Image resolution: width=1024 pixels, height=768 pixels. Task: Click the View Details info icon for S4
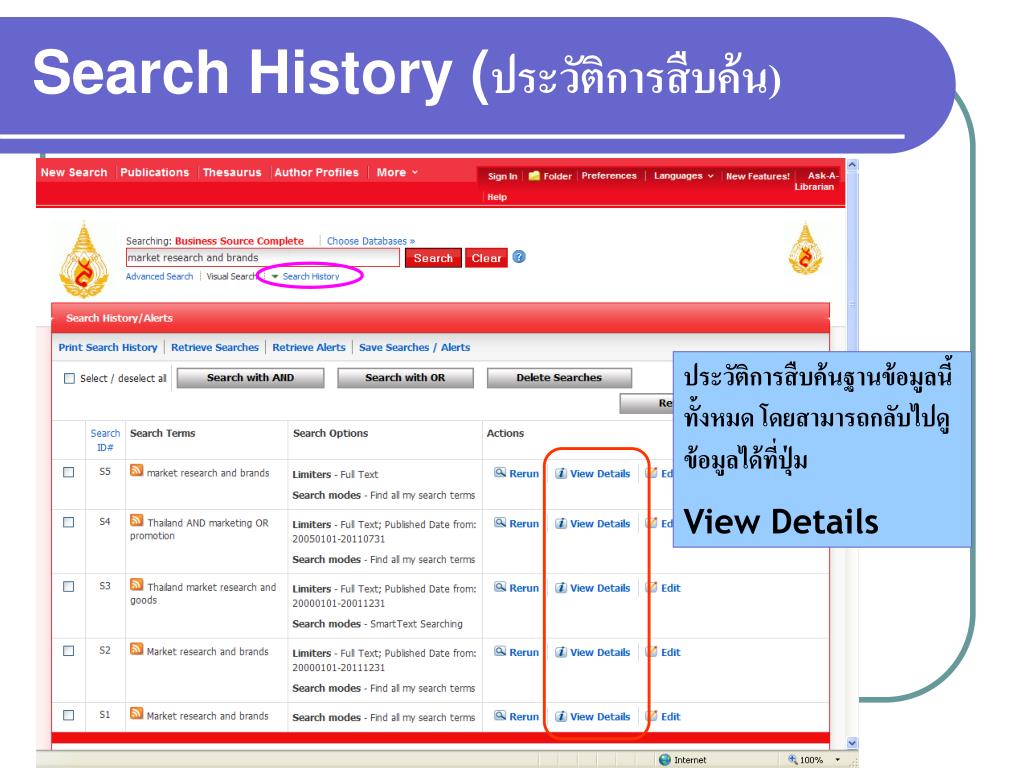point(561,523)
